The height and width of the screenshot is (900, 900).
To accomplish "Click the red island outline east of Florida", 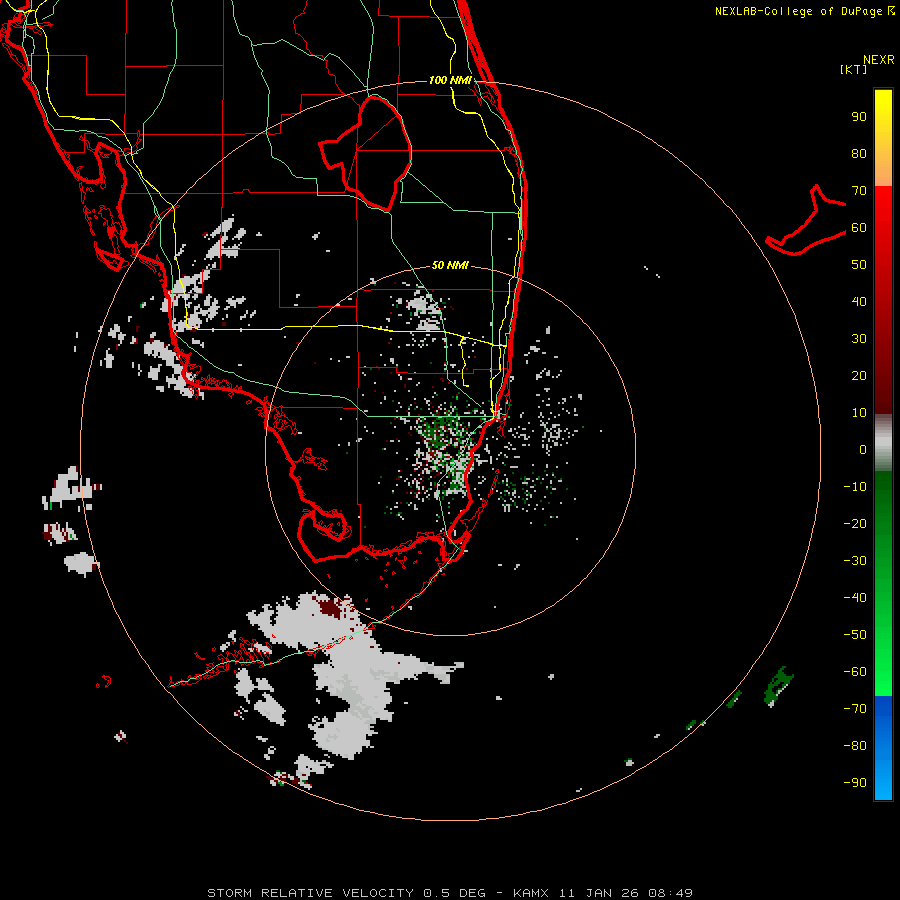I will tap(806, 220).
